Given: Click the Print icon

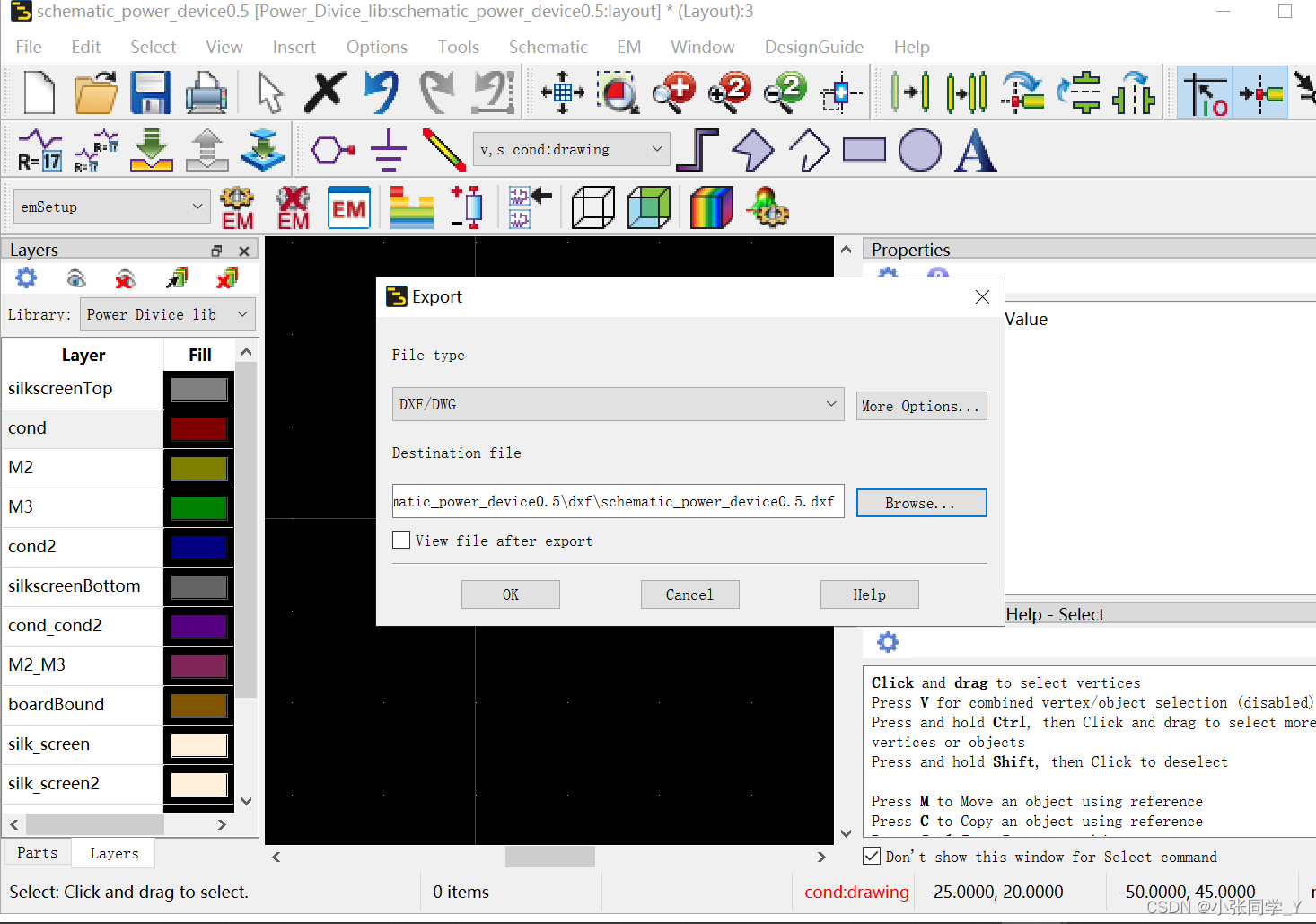Looking at the screenshot, I should click(206, 92).
